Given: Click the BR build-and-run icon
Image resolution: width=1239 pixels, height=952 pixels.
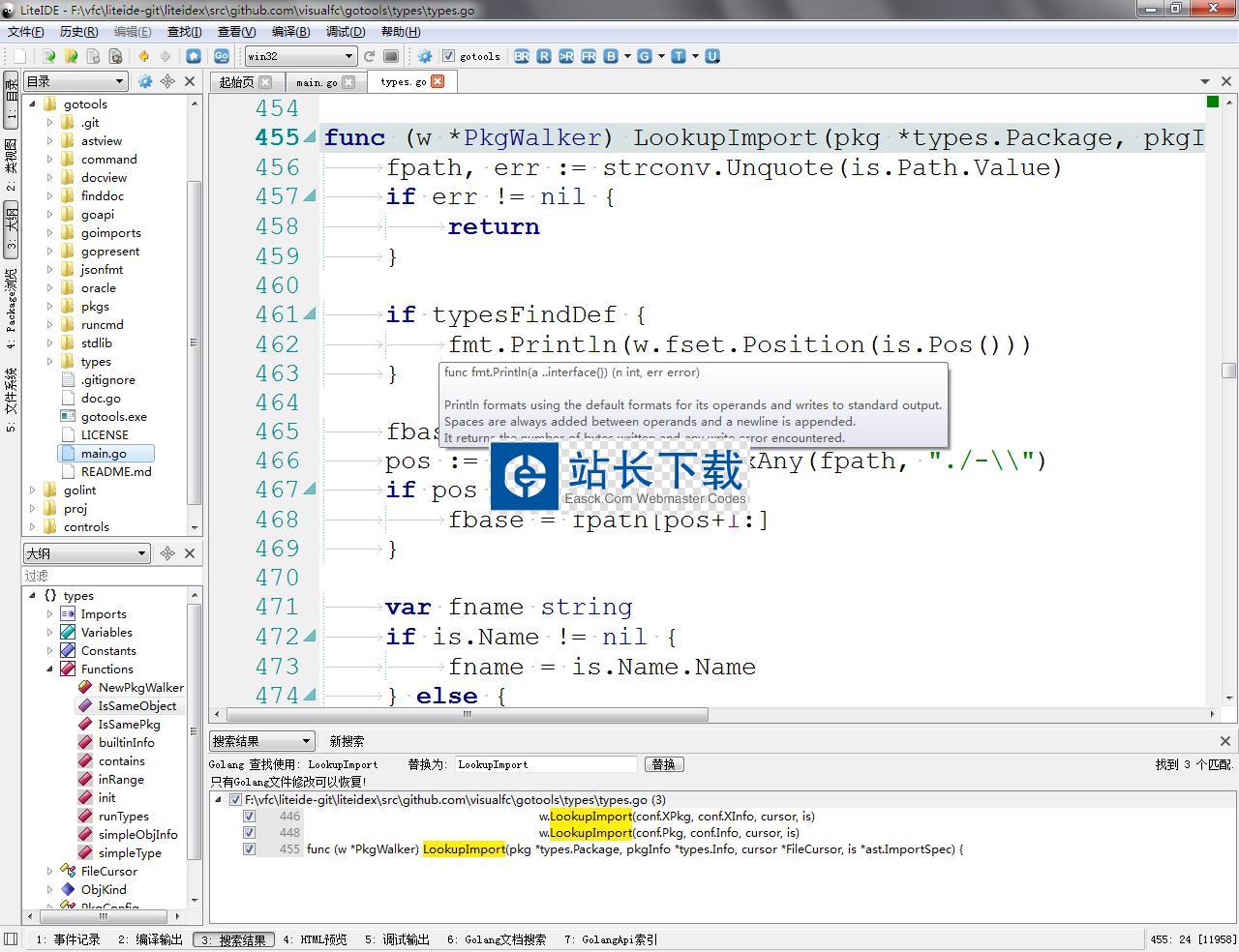Looking at the screenshot, I should point(522,56).
